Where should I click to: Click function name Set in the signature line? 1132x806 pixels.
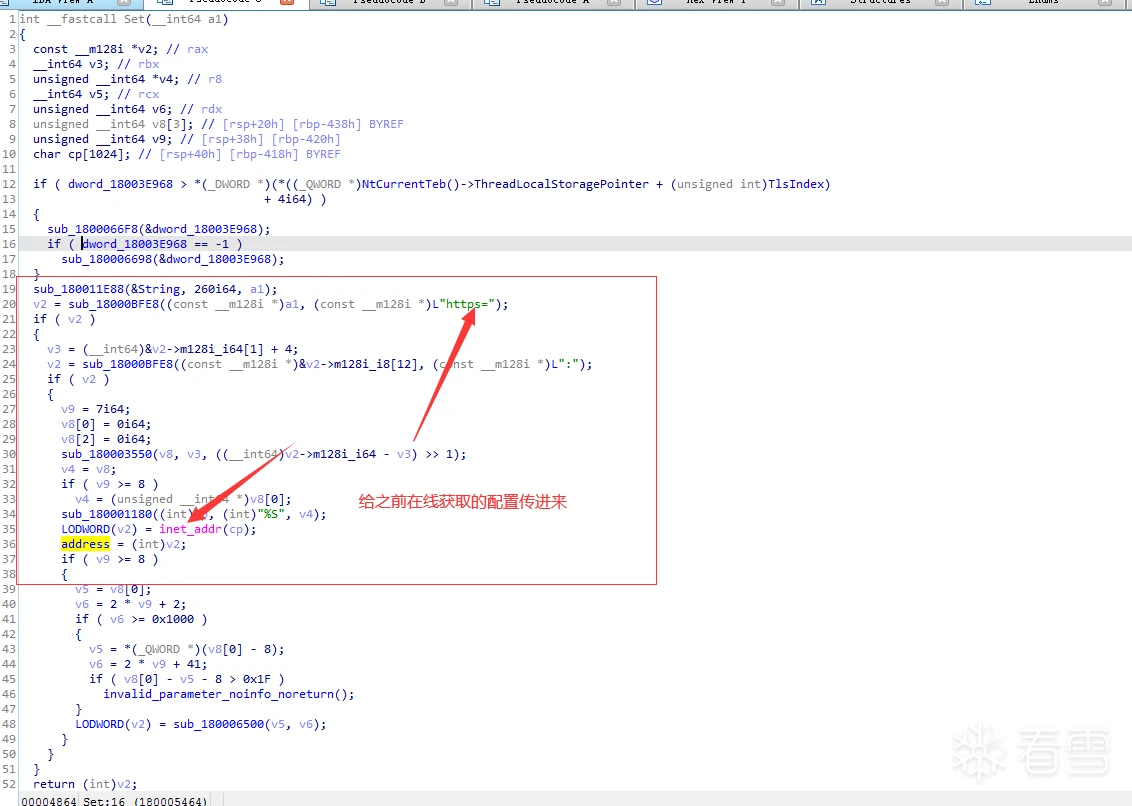tap(134, 19)
